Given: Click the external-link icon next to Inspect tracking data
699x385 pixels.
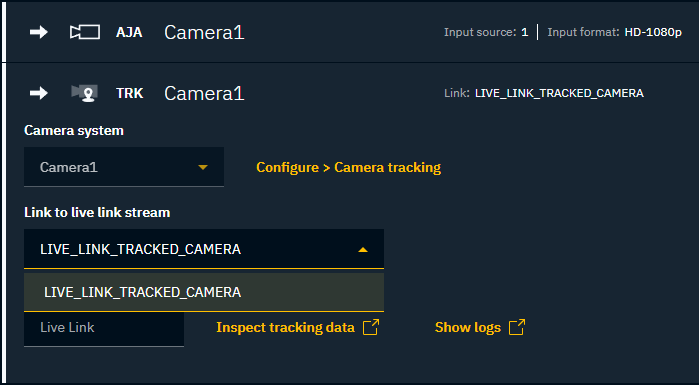Looking at the screenshot, I should click(x=371, y=327).
